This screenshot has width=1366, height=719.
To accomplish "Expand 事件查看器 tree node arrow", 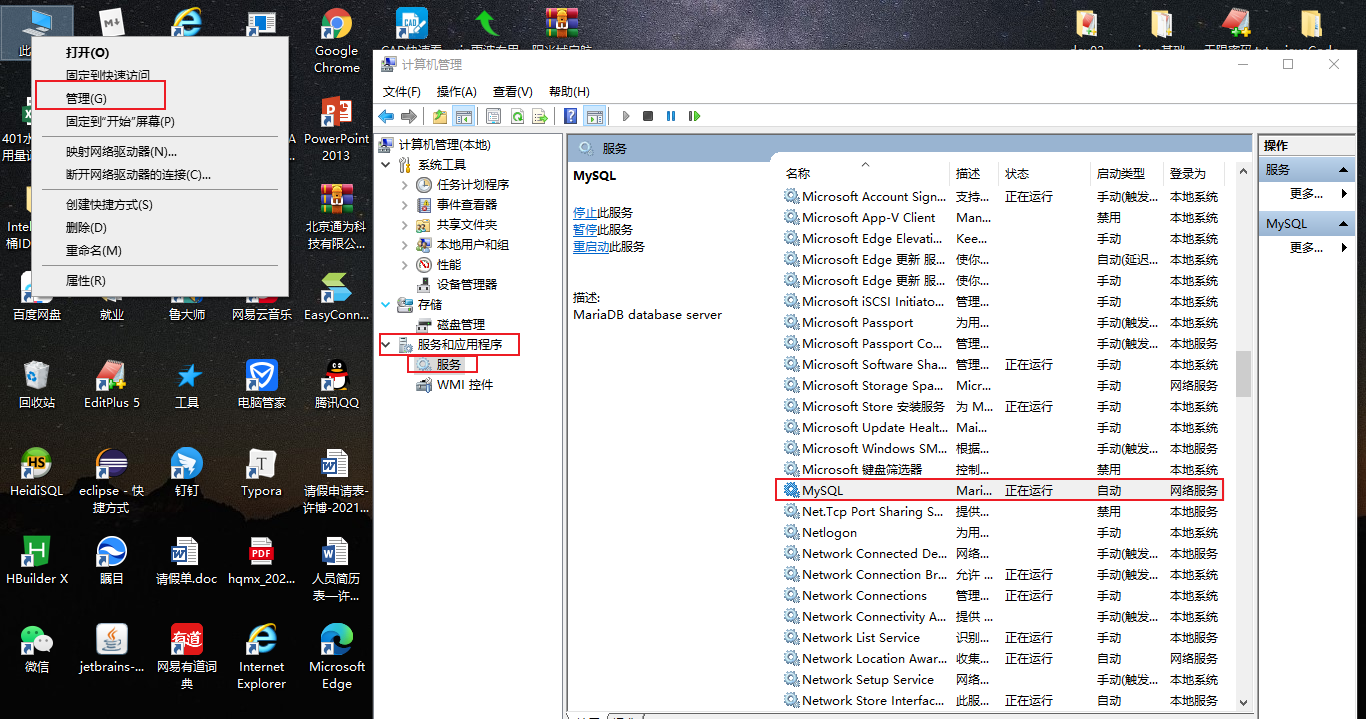I will [404, 205].
